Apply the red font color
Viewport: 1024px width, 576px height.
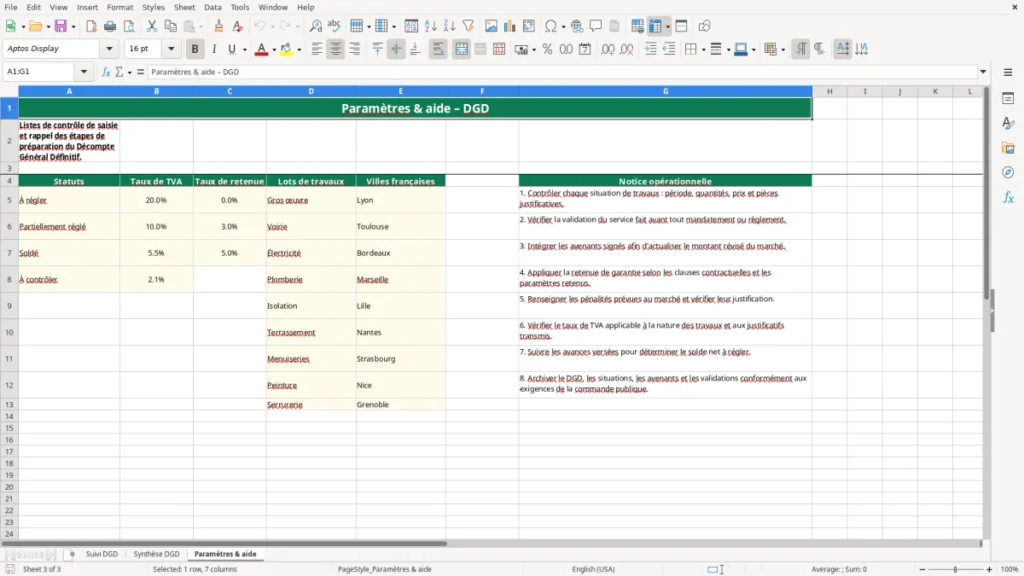point(261,49)
